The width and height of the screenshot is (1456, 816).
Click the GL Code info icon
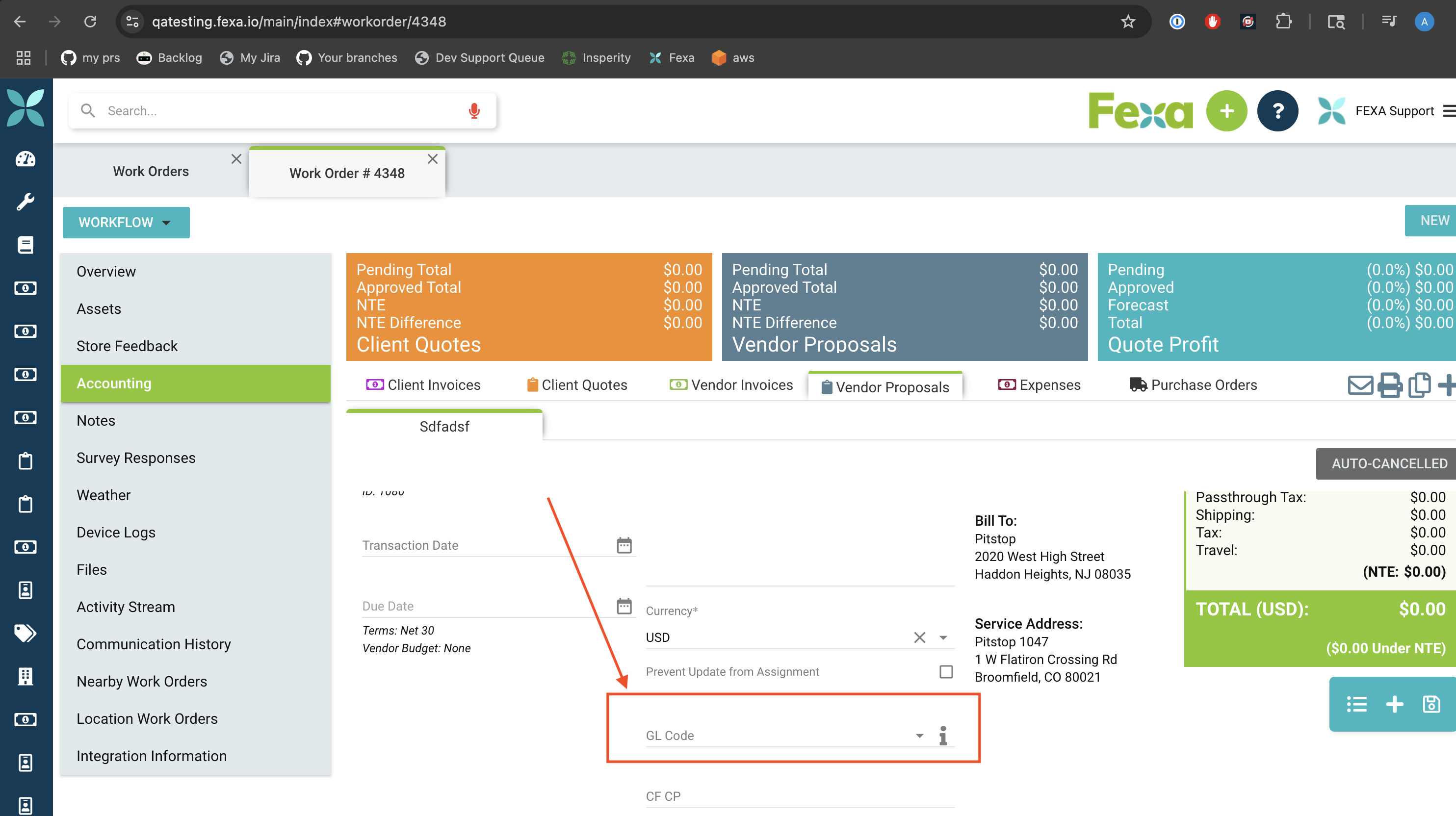pos(943,735)
